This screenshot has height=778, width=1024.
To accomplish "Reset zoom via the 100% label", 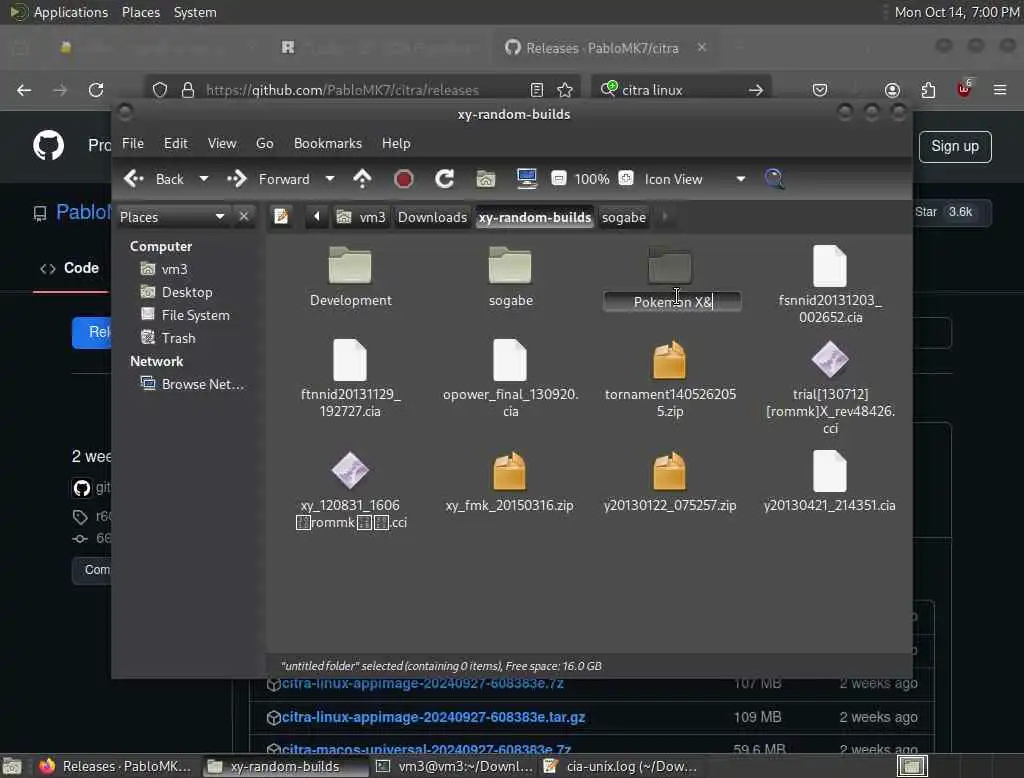I will [x=592, y=179].
